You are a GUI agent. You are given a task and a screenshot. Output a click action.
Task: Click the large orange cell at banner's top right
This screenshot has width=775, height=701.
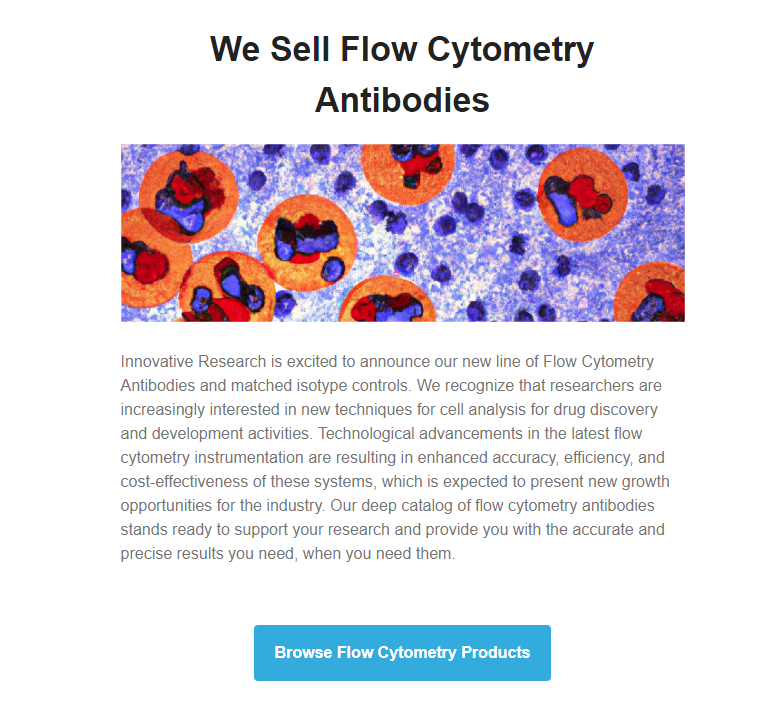coord(583,195)
